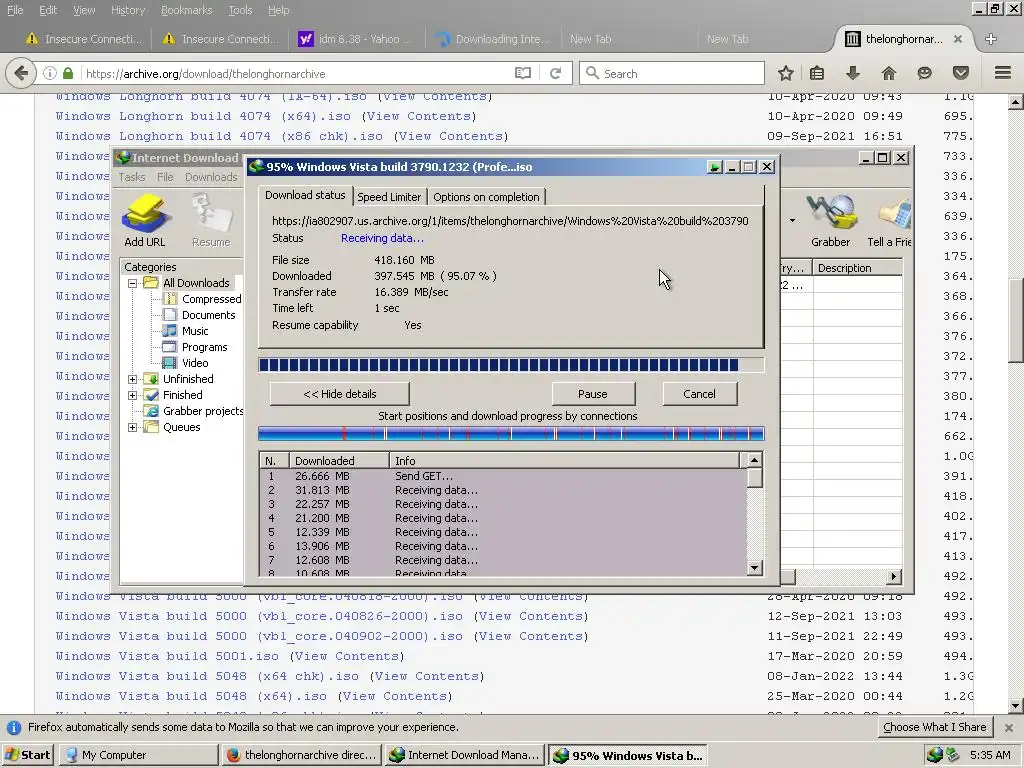Screen dimensions: 1024x768
Task: Bookmark this page with the star icon
Action: pyautogui.click(x=786, y=73)
